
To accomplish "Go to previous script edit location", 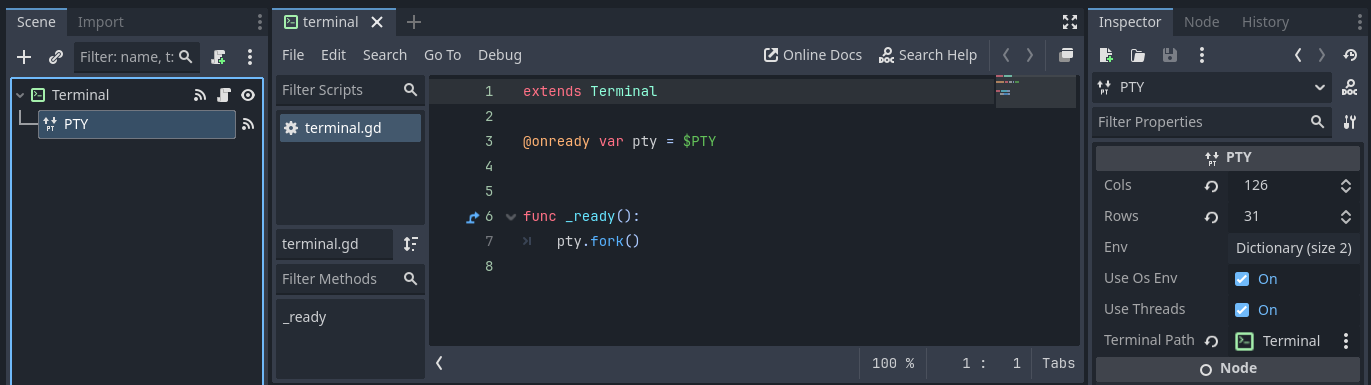I will point(1006,55).
